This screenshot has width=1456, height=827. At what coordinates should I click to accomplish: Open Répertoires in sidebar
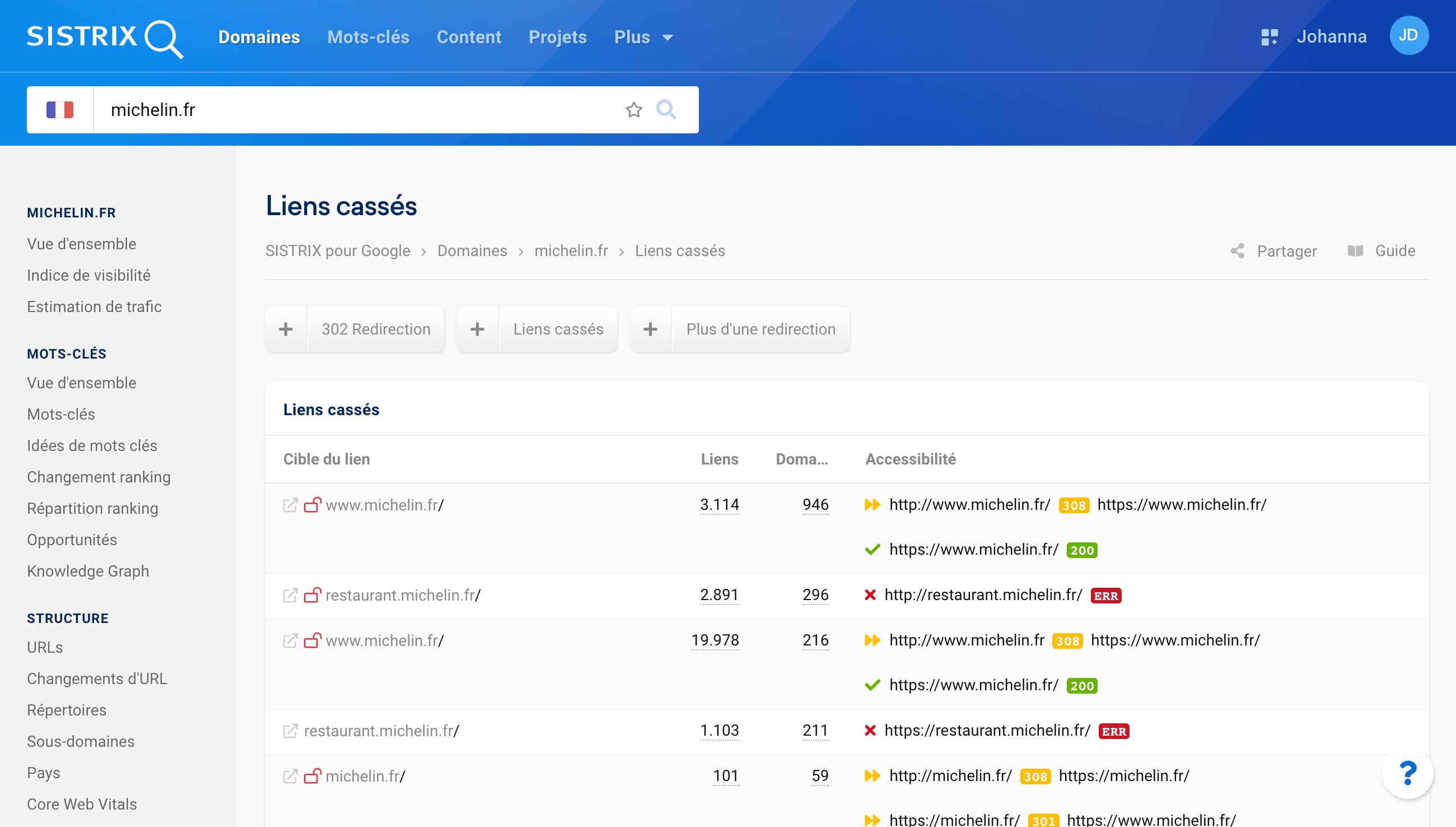(x=67, y=710)
